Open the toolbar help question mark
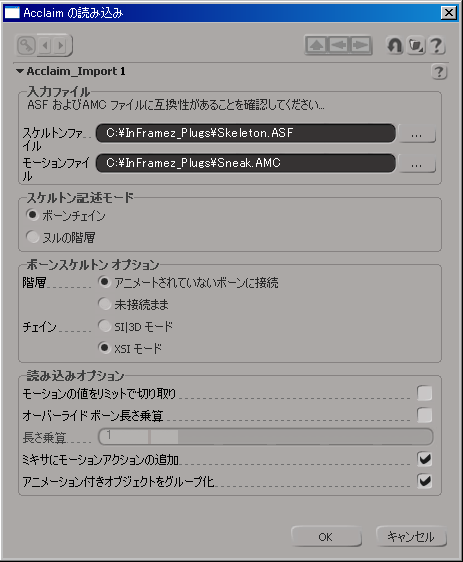 pos(436,46)
